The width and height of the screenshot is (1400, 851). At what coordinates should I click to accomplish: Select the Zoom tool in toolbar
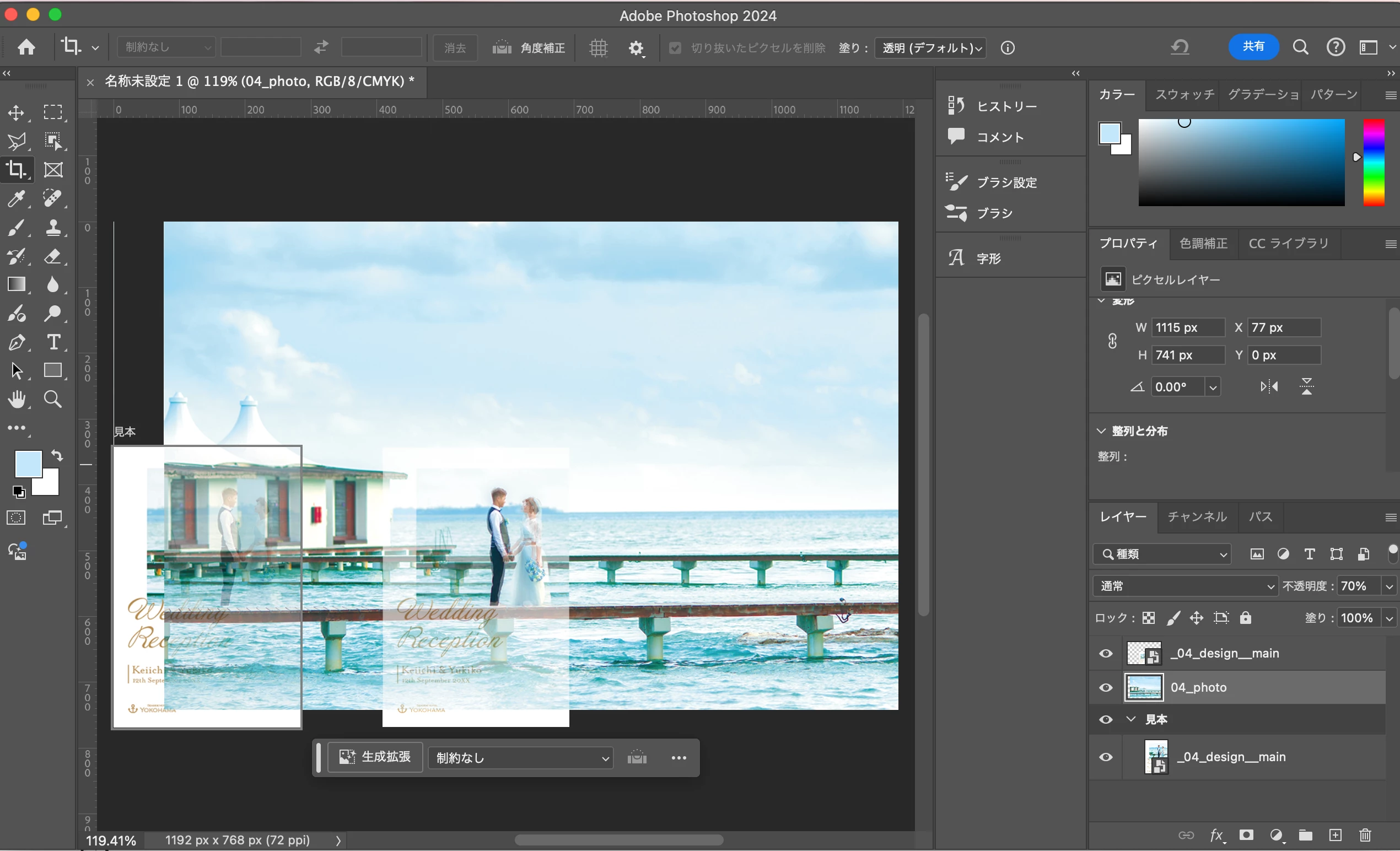coord(53,400)
